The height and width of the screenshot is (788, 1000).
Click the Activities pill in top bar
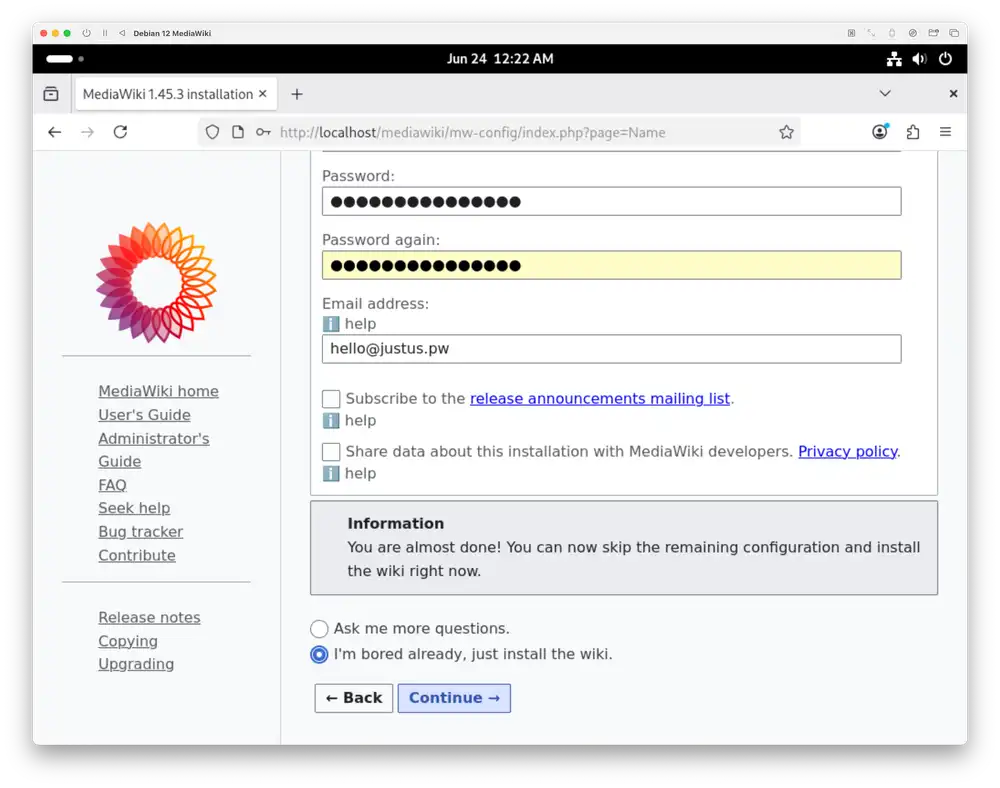pyautogui.click(x=60, y=59)
